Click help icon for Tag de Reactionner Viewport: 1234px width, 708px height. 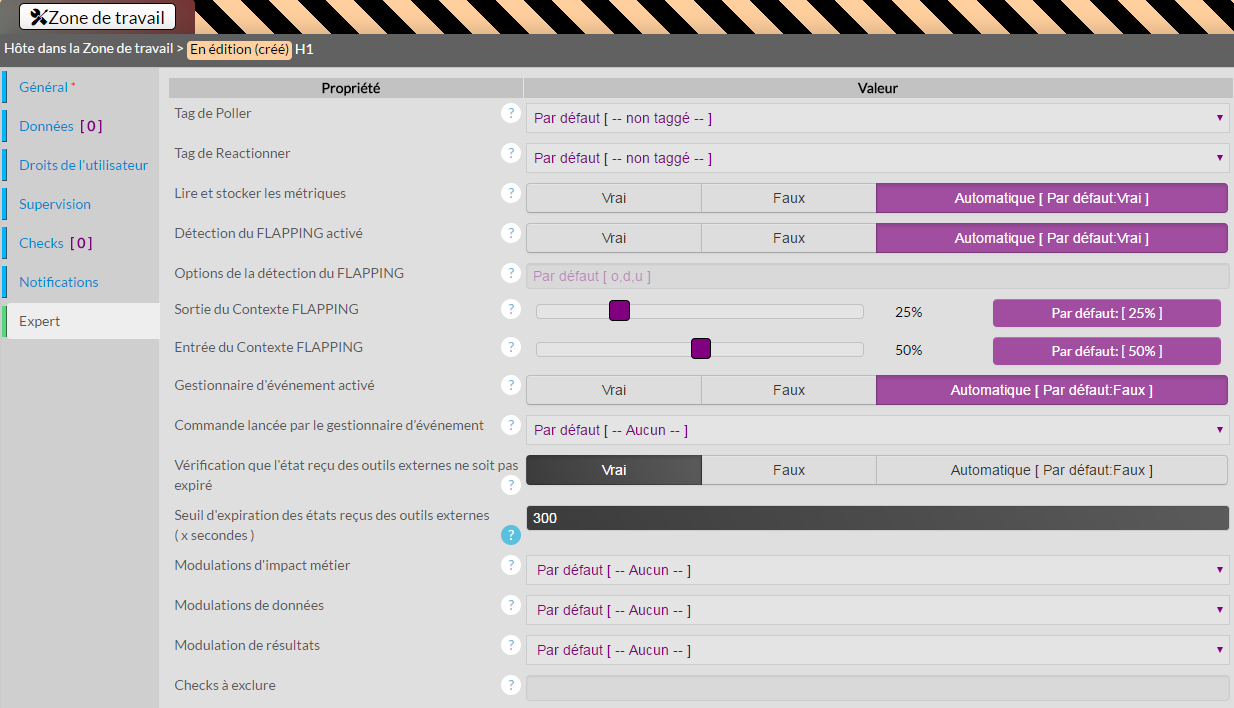(x=511, y=153)
